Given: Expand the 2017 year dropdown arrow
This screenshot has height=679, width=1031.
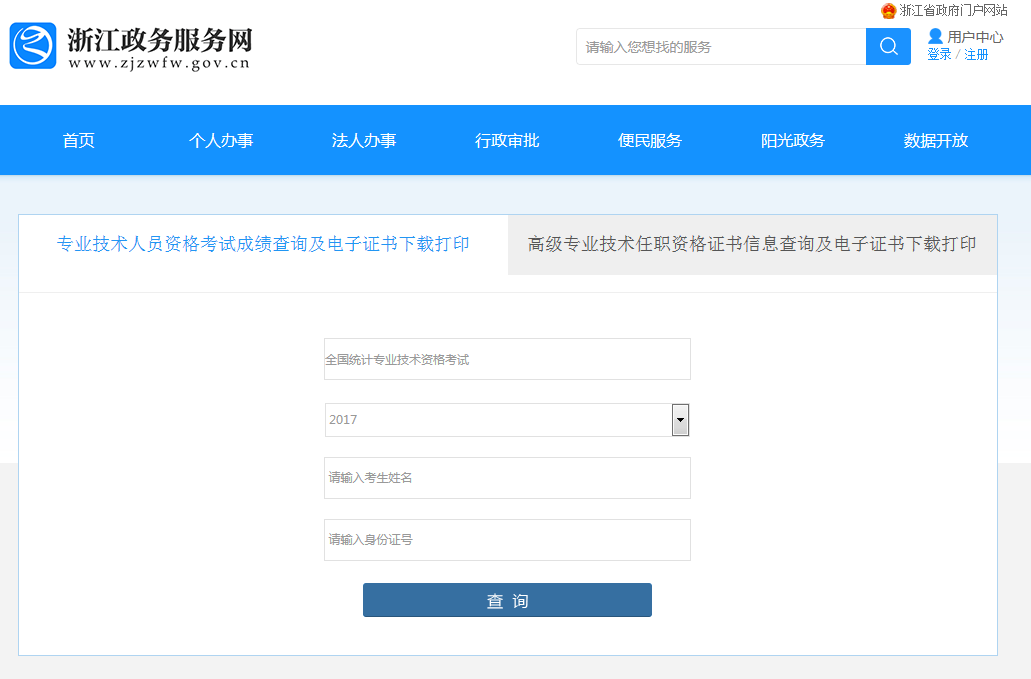Looking at the screenshot, I should tap(680, 420).
